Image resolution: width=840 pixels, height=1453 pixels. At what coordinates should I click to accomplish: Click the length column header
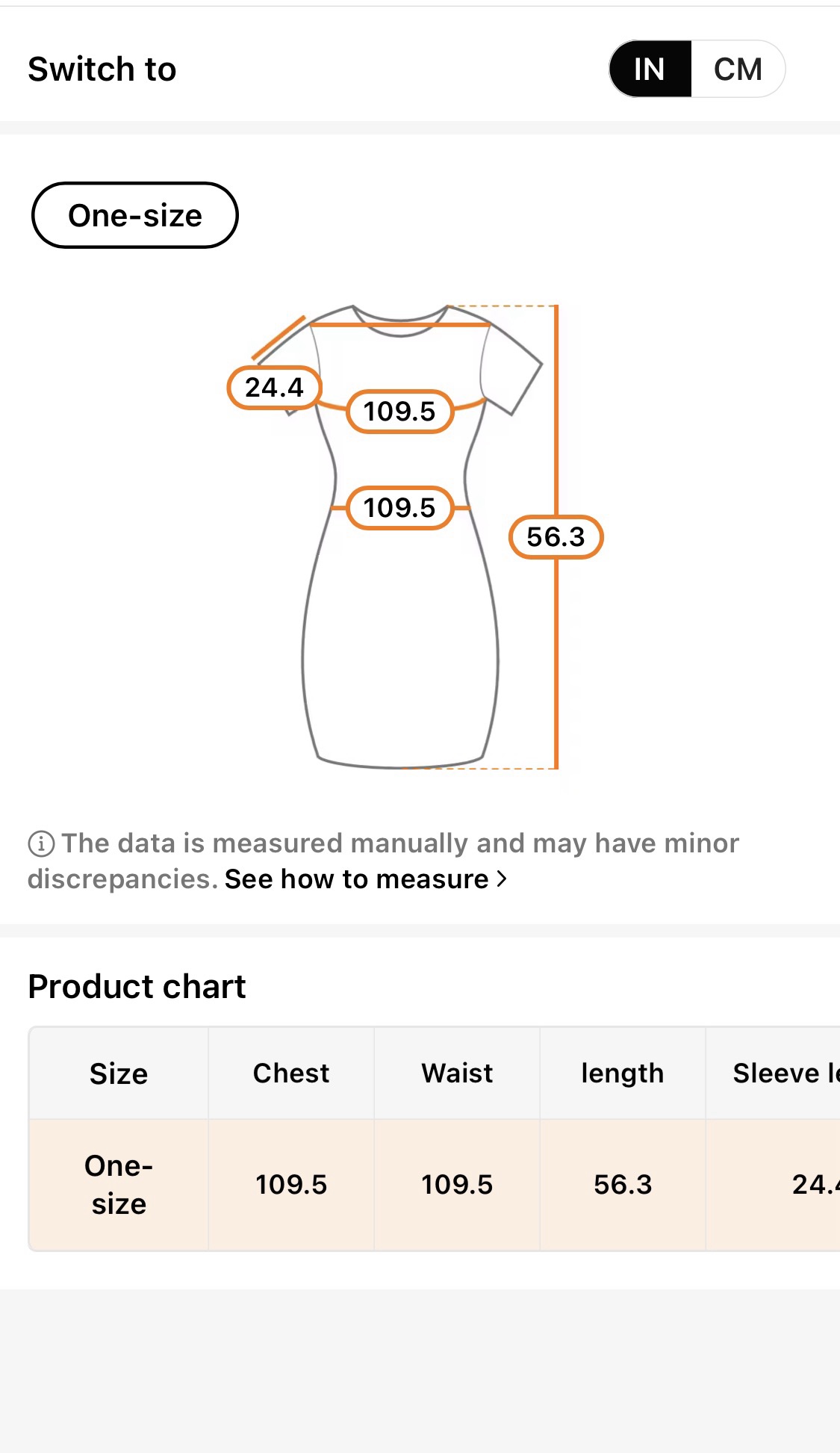coord(622,1074)
